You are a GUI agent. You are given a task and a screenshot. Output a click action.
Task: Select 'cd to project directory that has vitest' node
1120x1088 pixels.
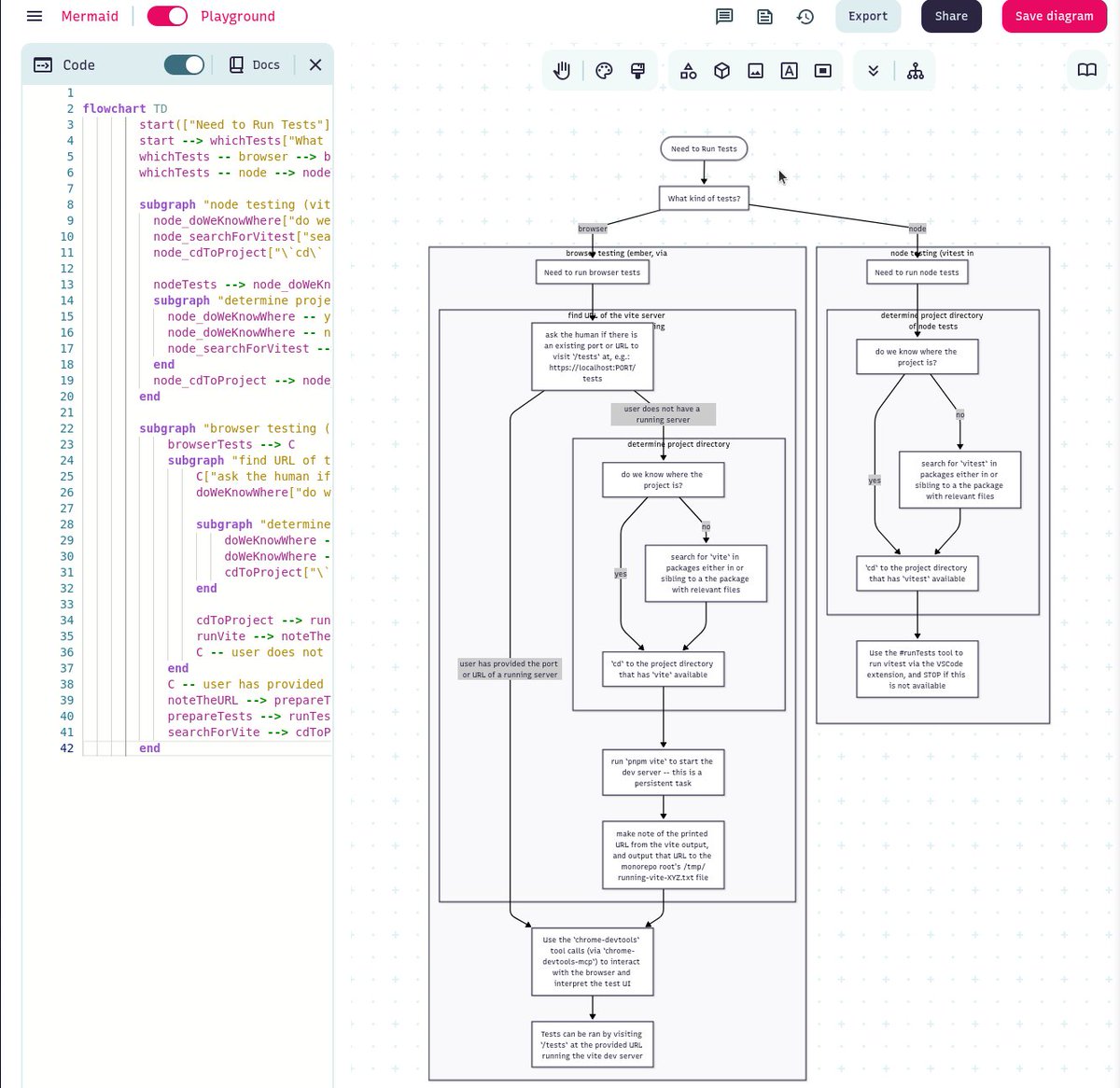click(x=917, y=573)
